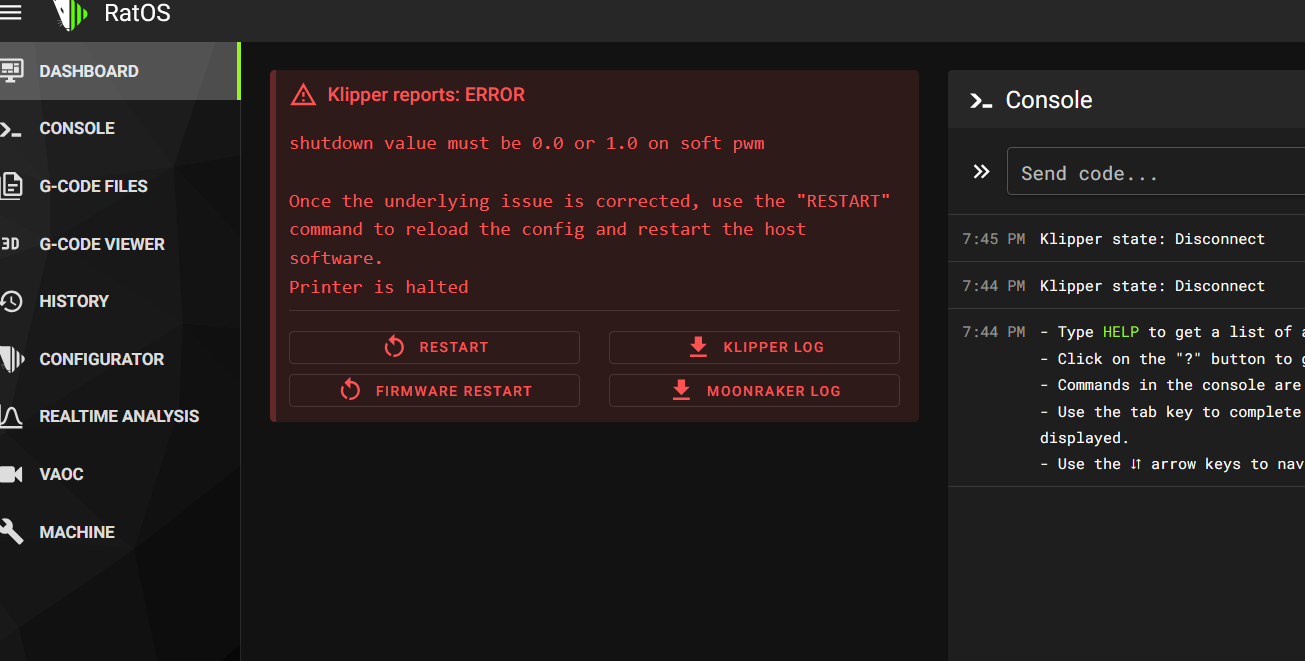Screen dimensions: 1305x661
Task: Click the Realtime Analysis graph icon
Action: coord(11,416)
